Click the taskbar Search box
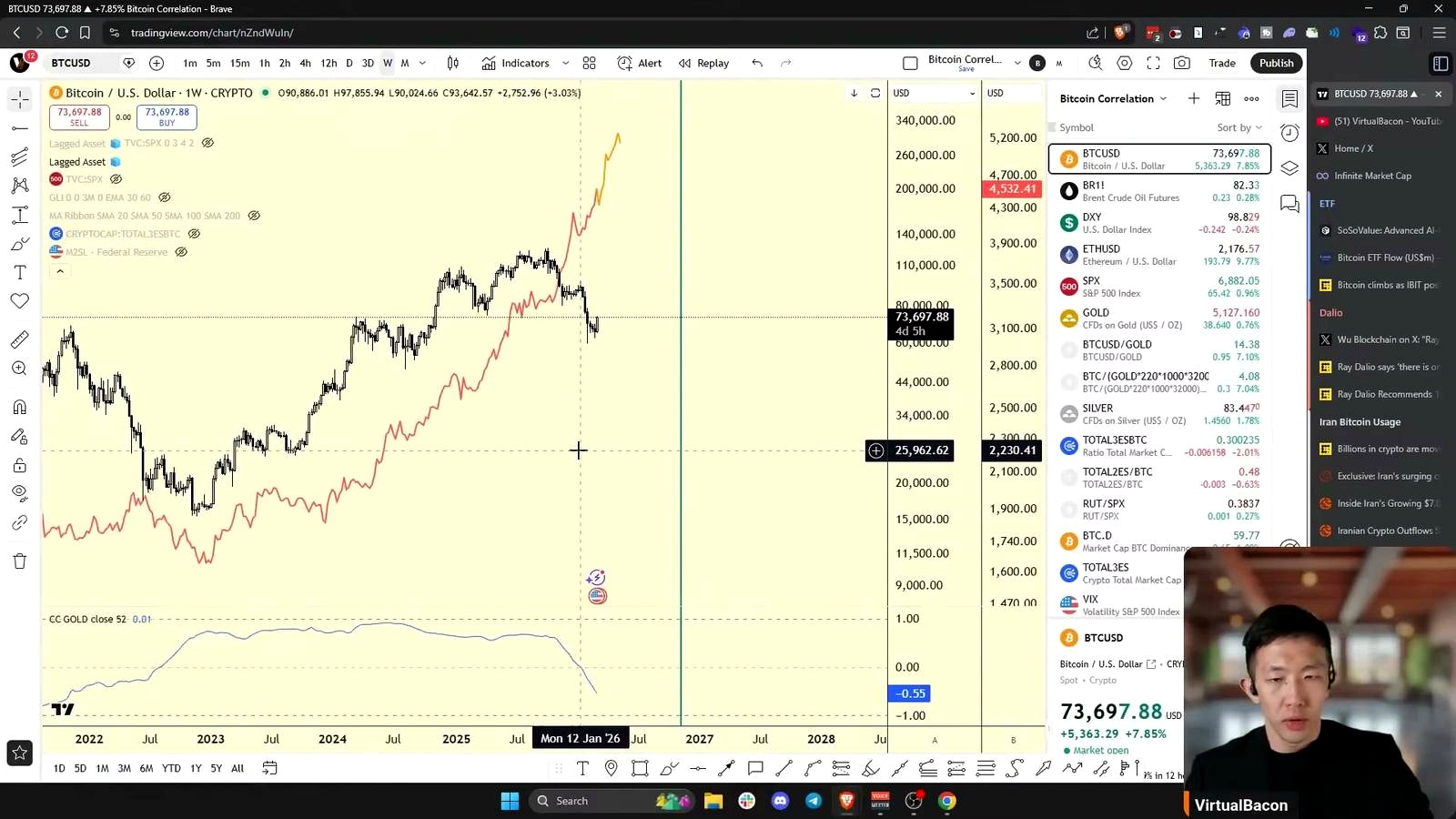The height and width of the screenshot is (819, 1456). click(610, 801)
